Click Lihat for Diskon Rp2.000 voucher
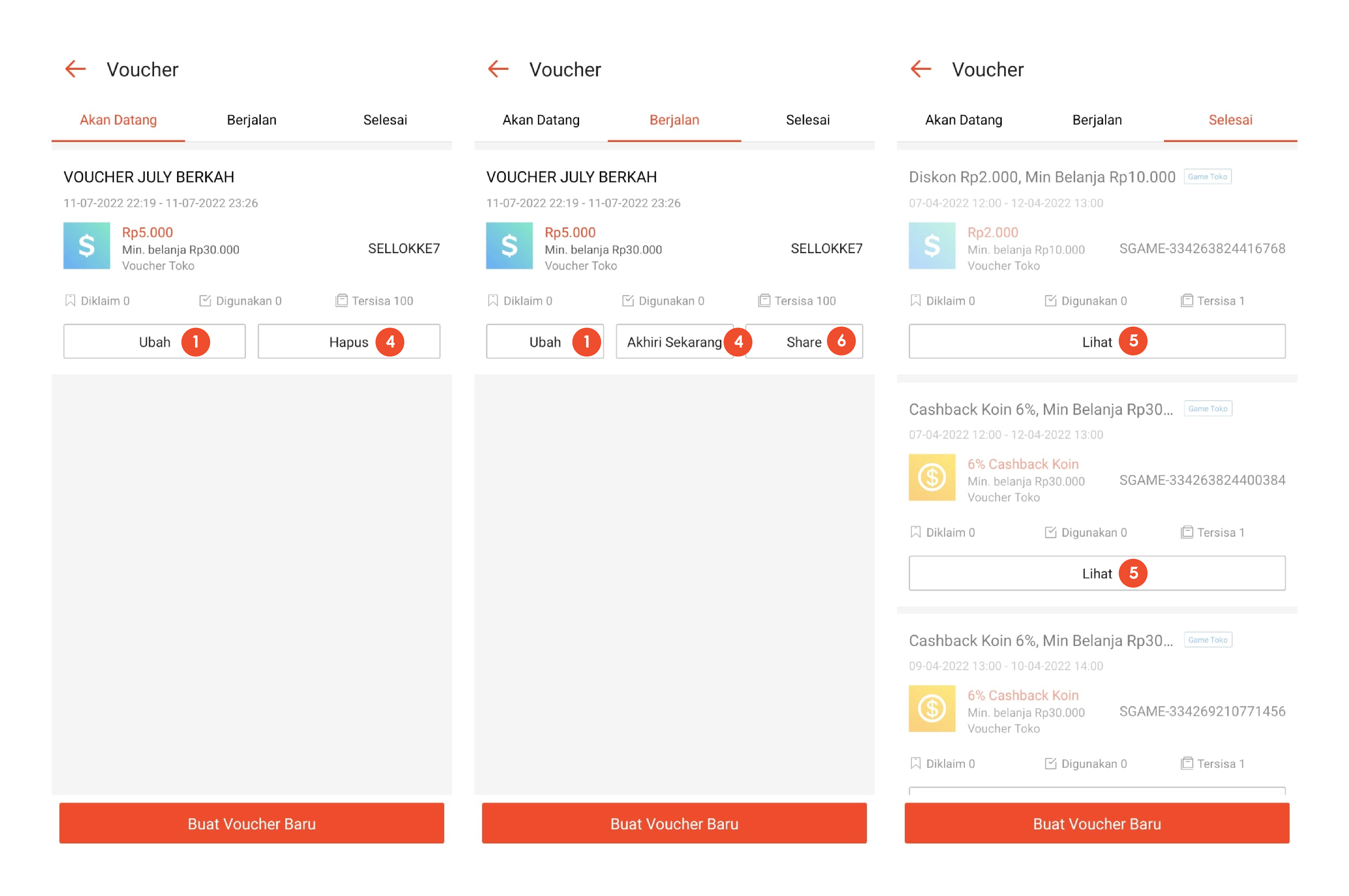Image resolution: width=1349 pixels, height=896 pixels. (1096, 342)
